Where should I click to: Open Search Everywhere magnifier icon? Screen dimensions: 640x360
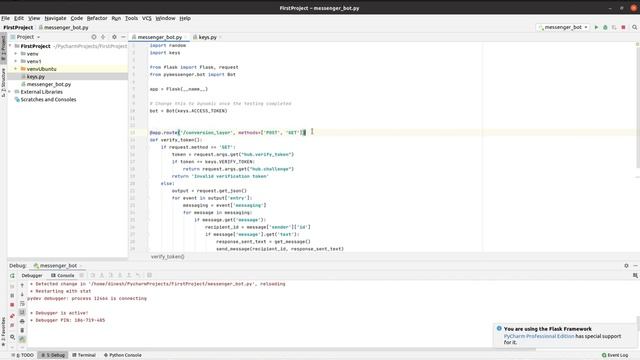coord(635,27)
